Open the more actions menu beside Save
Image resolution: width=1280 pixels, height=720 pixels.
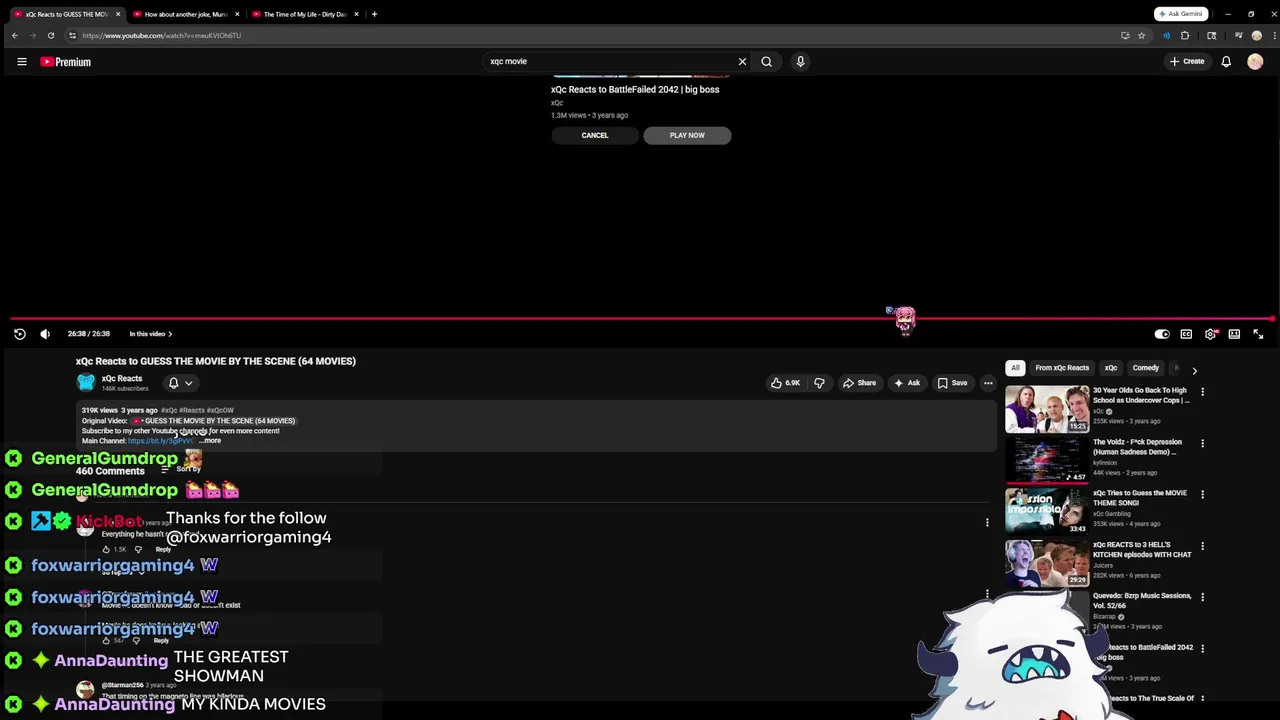pyautogui.click(x=988, y=383)
